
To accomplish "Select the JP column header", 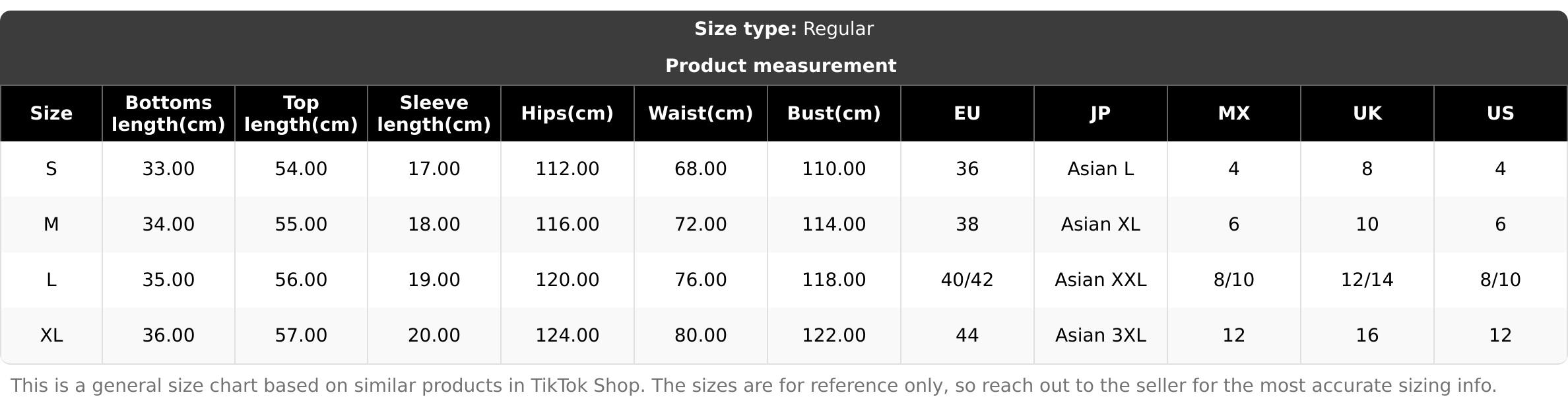I will pyautogui.click(x=1101, y=114).
